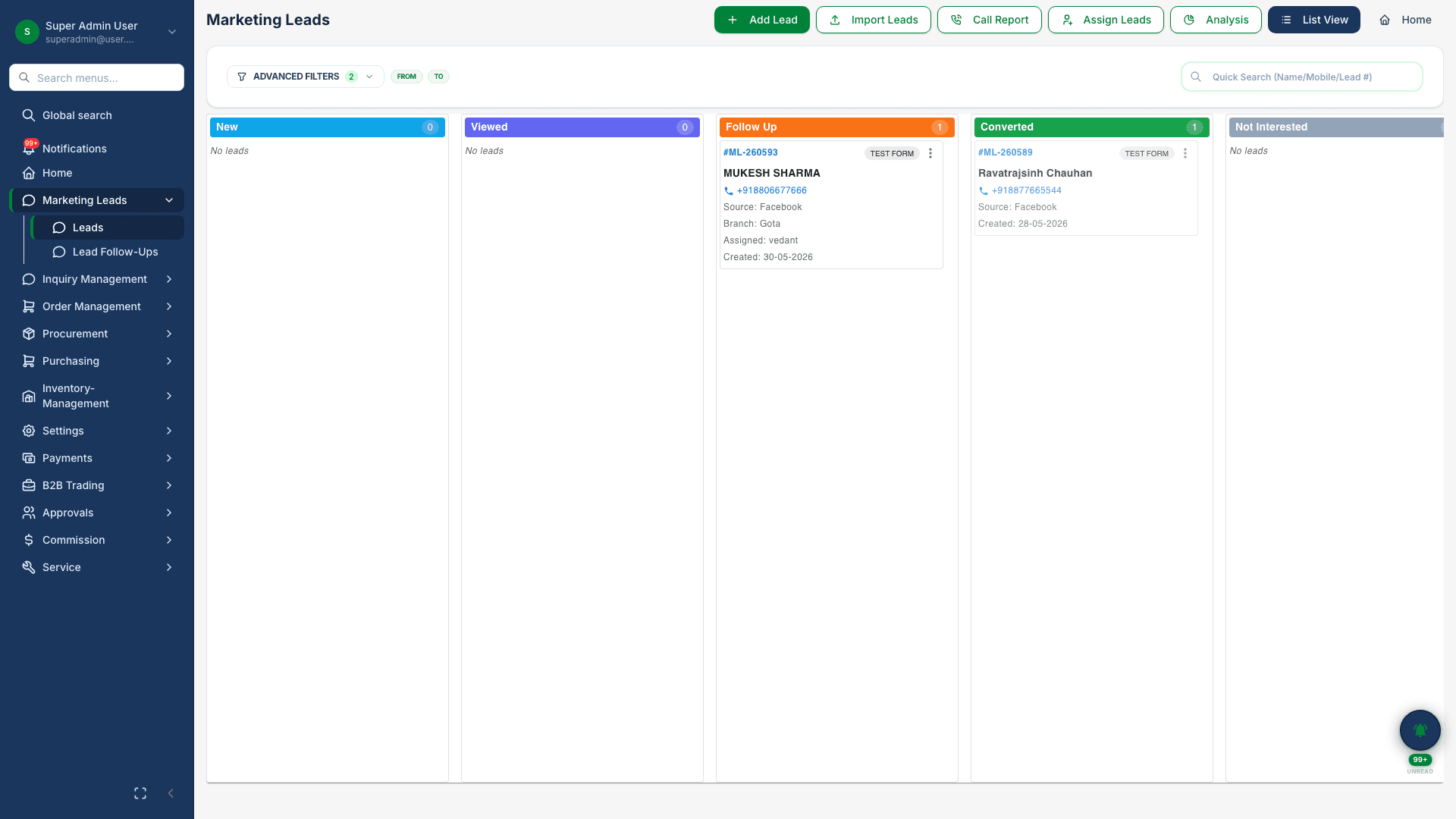The width and height of the screenshot is (1456, 819).
Task: Click the Inquiry Management chat icon
Action: point(29,279)
